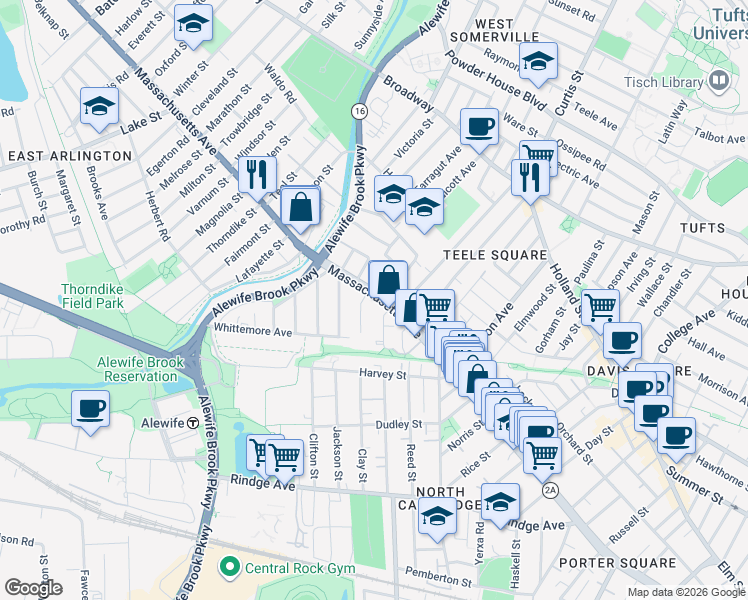Click the 'PORTER SQUARE' label
The height and width of the screenshot is (600, 748).
[618, 563]
